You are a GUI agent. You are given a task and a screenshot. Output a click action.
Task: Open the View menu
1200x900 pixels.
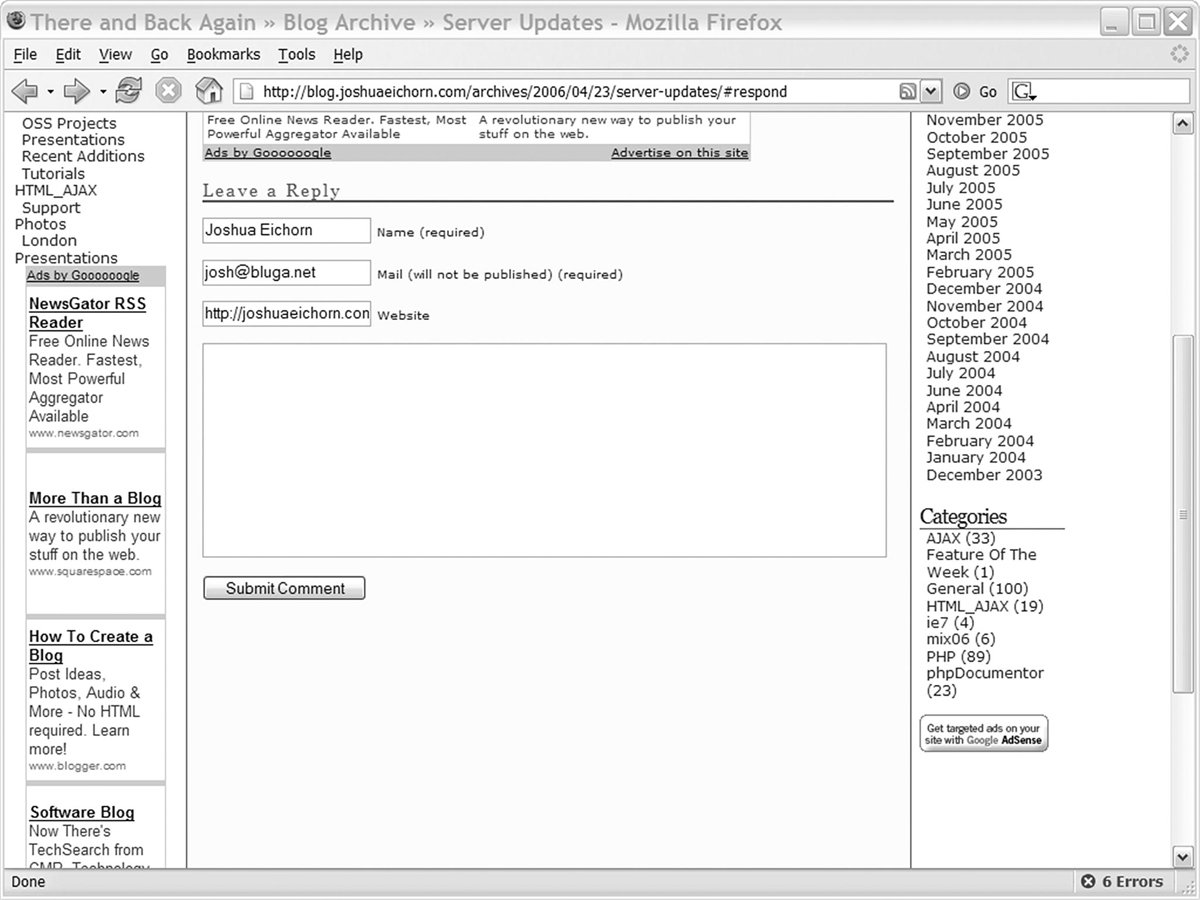click(115, 55)
